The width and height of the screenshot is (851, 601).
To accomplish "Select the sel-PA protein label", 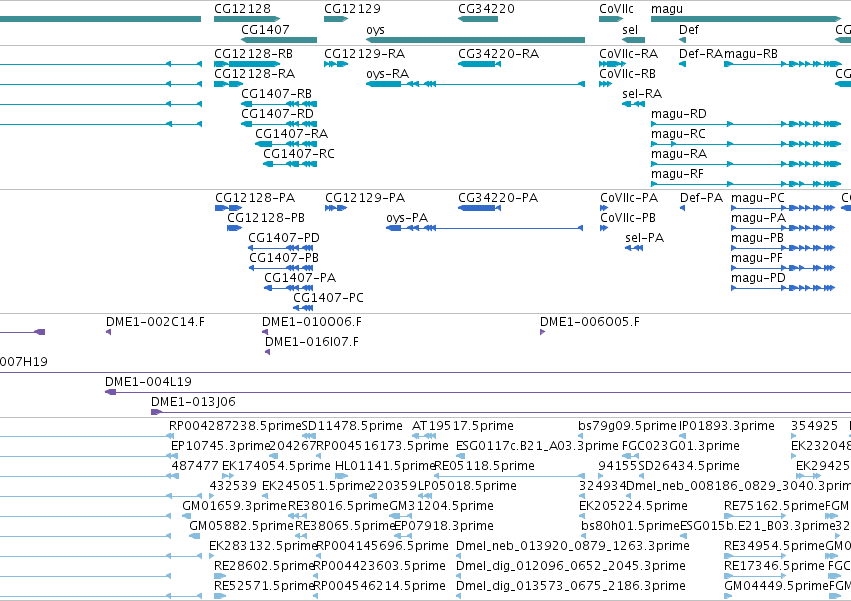I will [645, 238].
